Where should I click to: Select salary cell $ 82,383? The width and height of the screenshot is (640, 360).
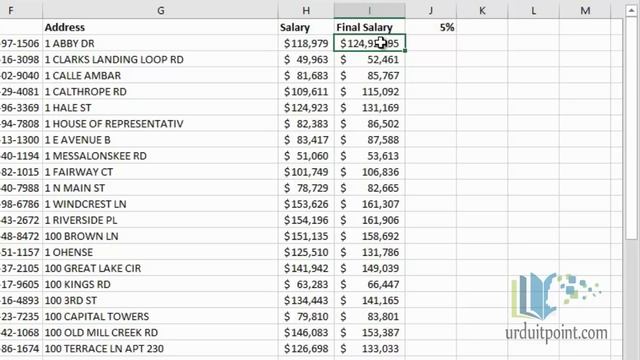click(306, 124)
